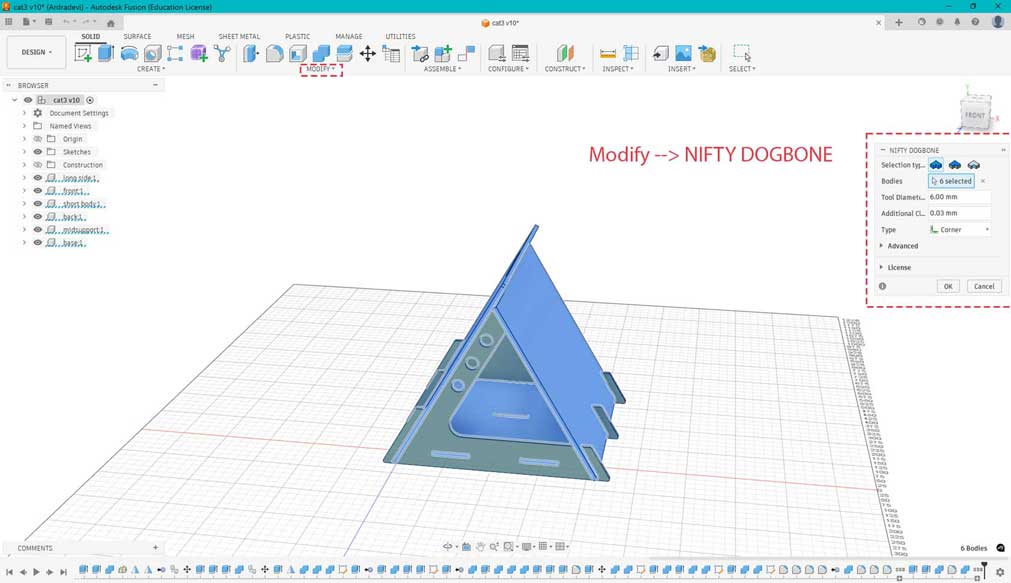The height and width of the screenshot is (583, 1011).
Task: Play the timeline
Action: click(x=36, y=571)
